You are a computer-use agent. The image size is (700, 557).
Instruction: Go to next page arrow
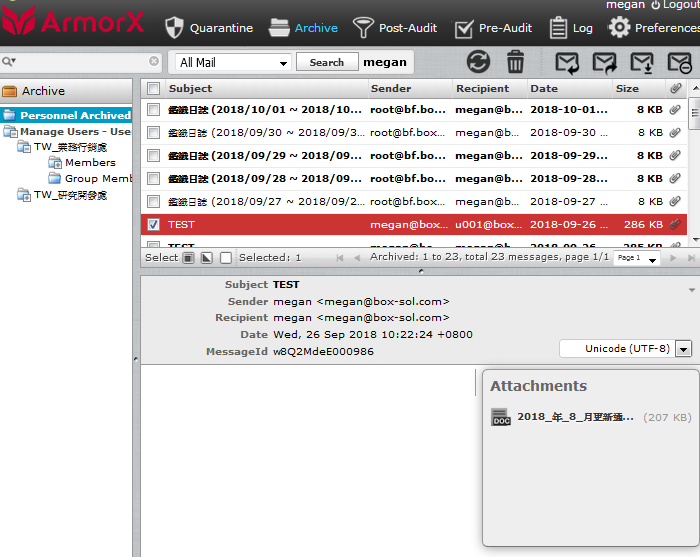click(673, 258)
